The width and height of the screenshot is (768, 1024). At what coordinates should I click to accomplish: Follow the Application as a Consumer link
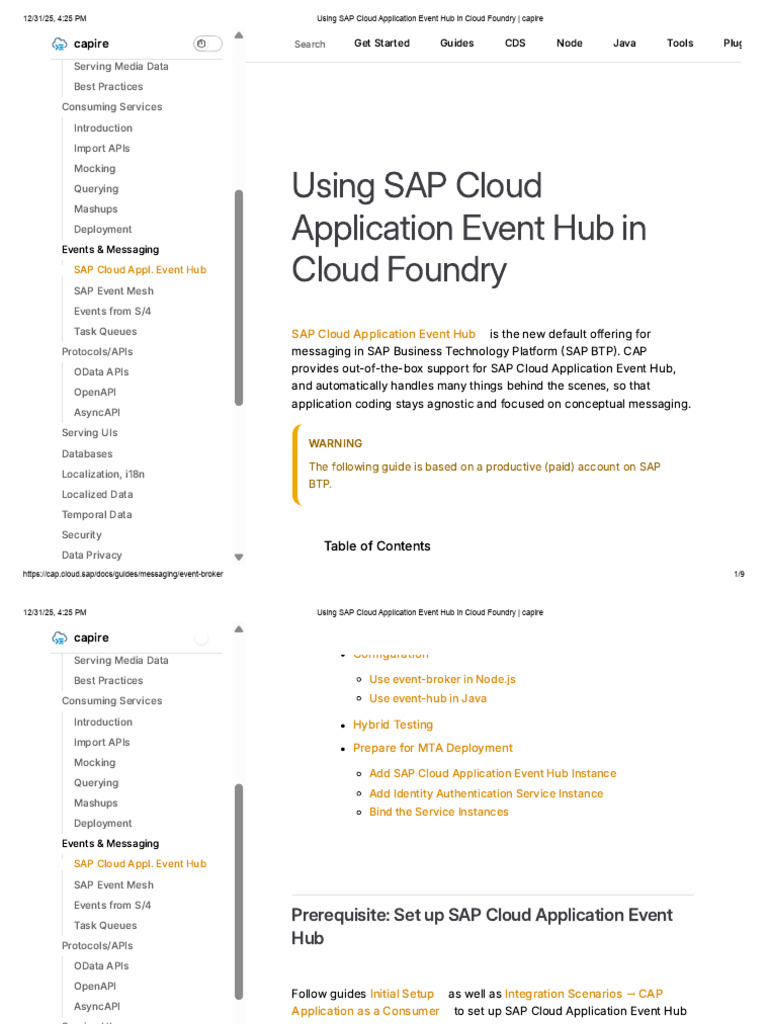[x=365, y=1012]
